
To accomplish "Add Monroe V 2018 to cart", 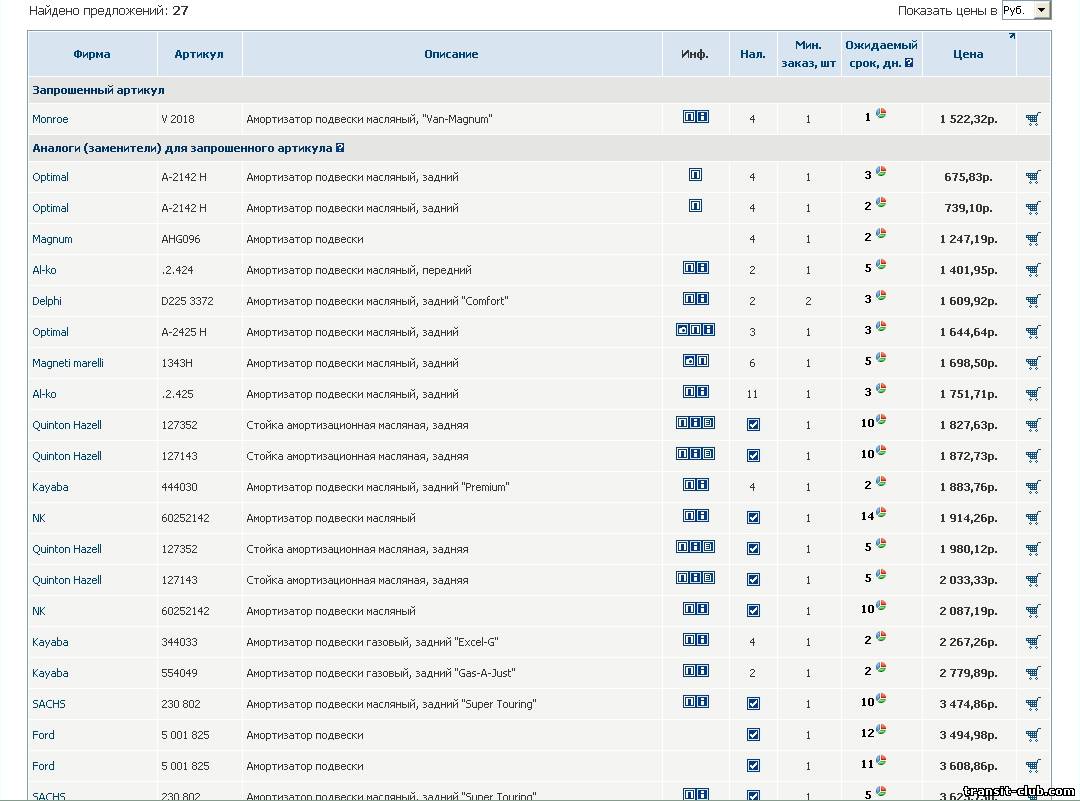I will 1032,119.
